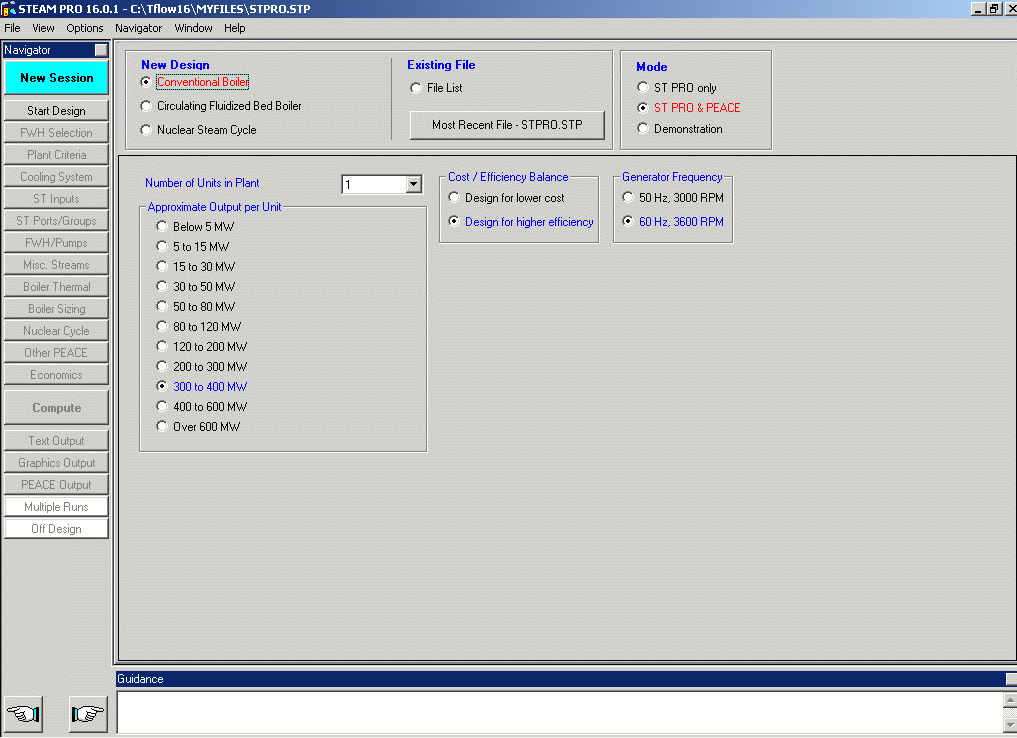
Task: Open the Options menu
Action: [x=85, y=28]
